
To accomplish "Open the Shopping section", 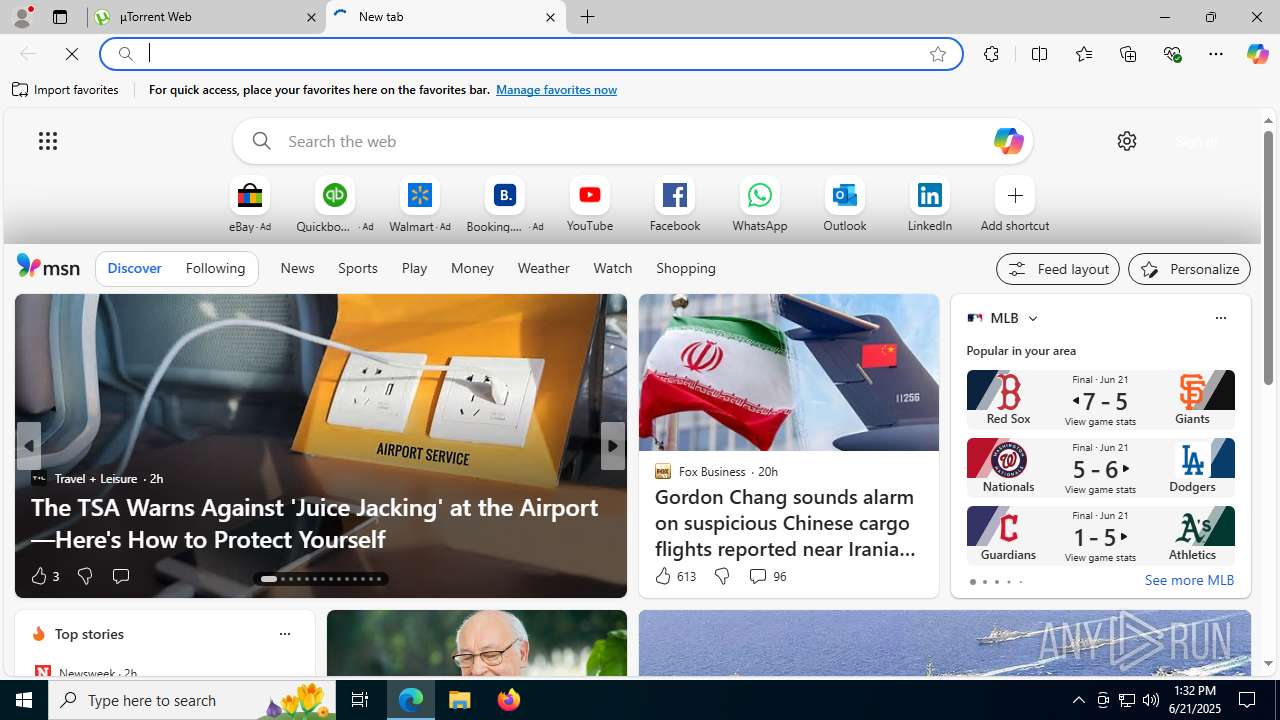I will [686, 268].
